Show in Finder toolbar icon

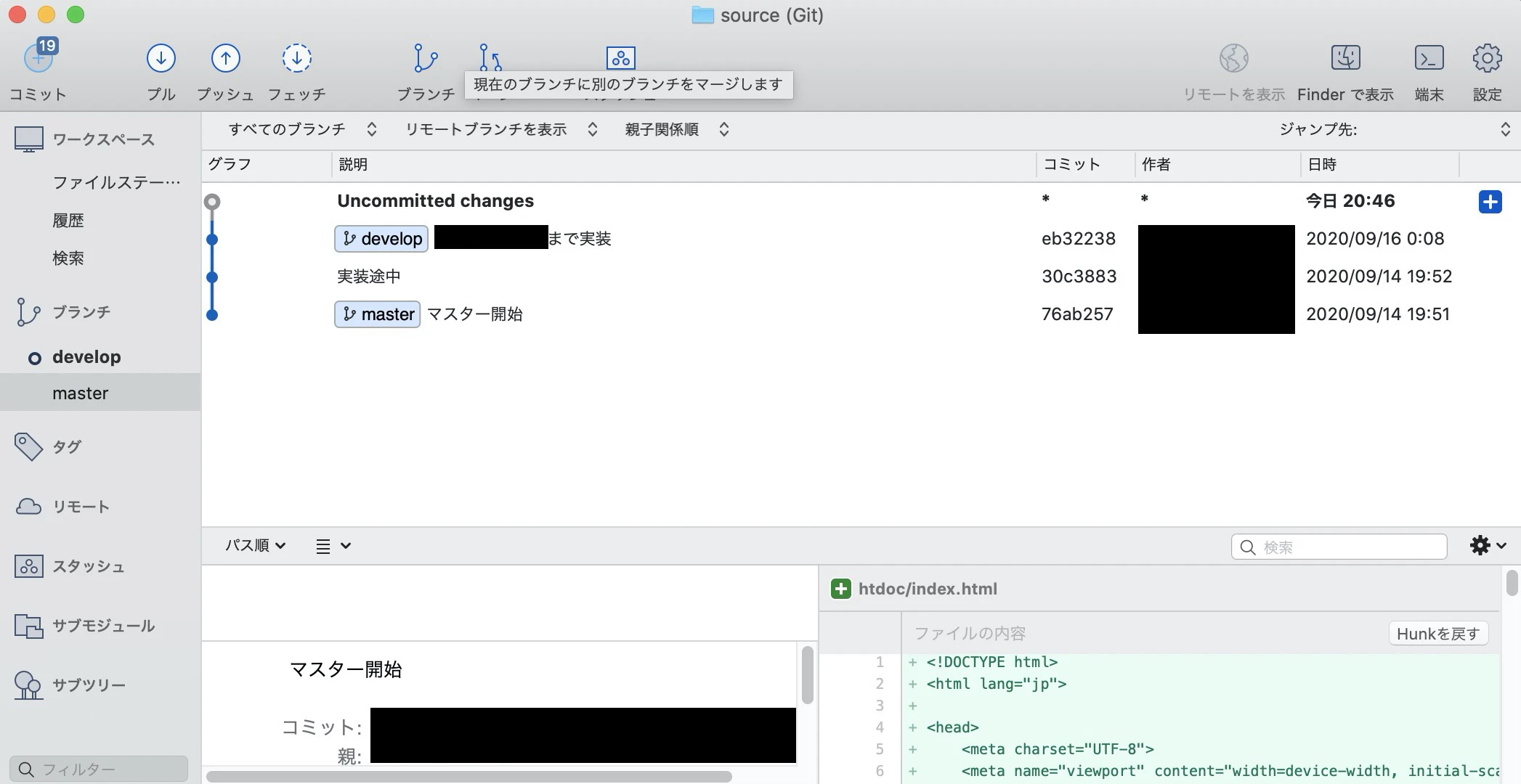1345,58
